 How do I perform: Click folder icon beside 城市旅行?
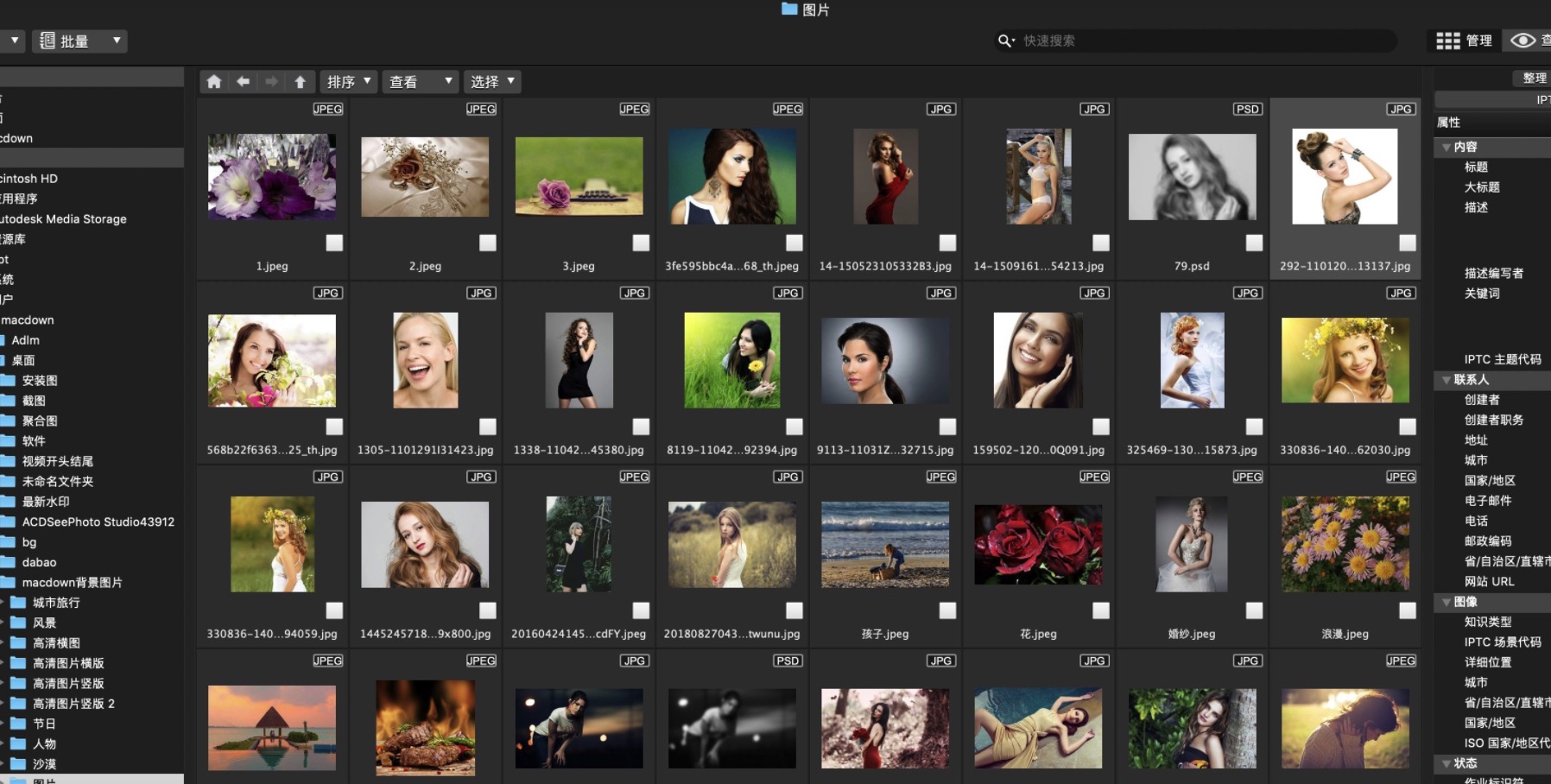18,602
